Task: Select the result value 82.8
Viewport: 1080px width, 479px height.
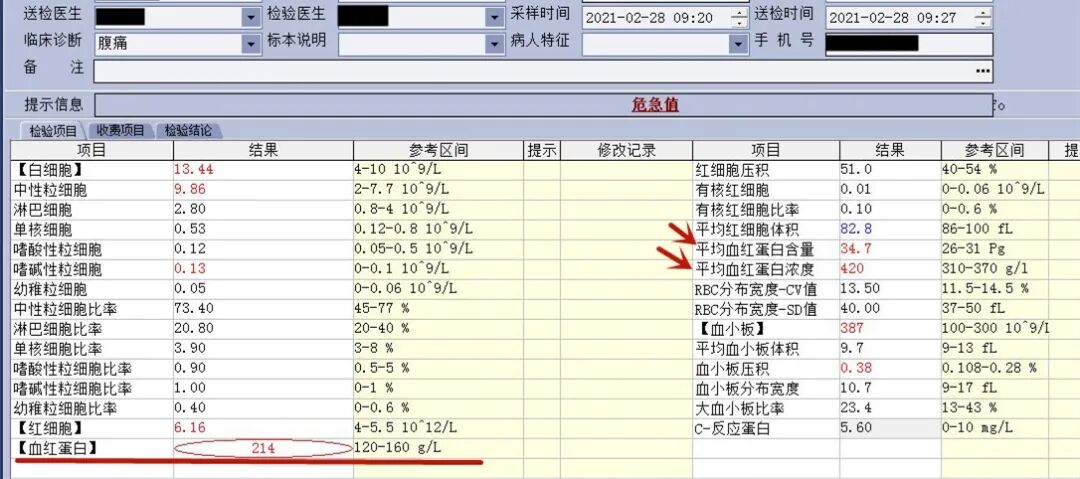Action: 856,229
